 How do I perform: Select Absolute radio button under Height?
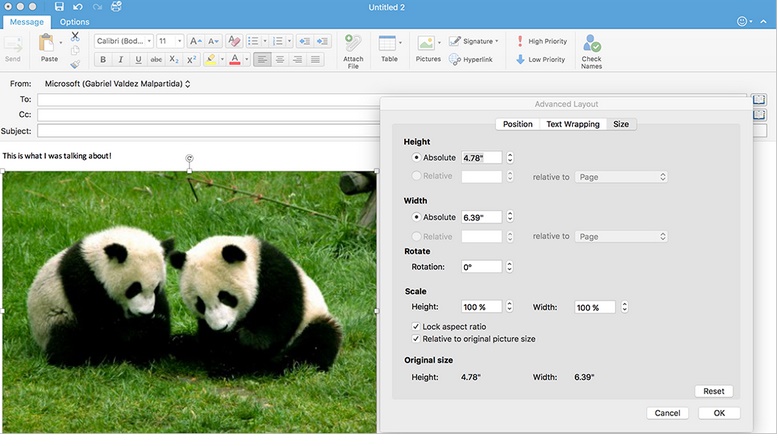point(416,157)
